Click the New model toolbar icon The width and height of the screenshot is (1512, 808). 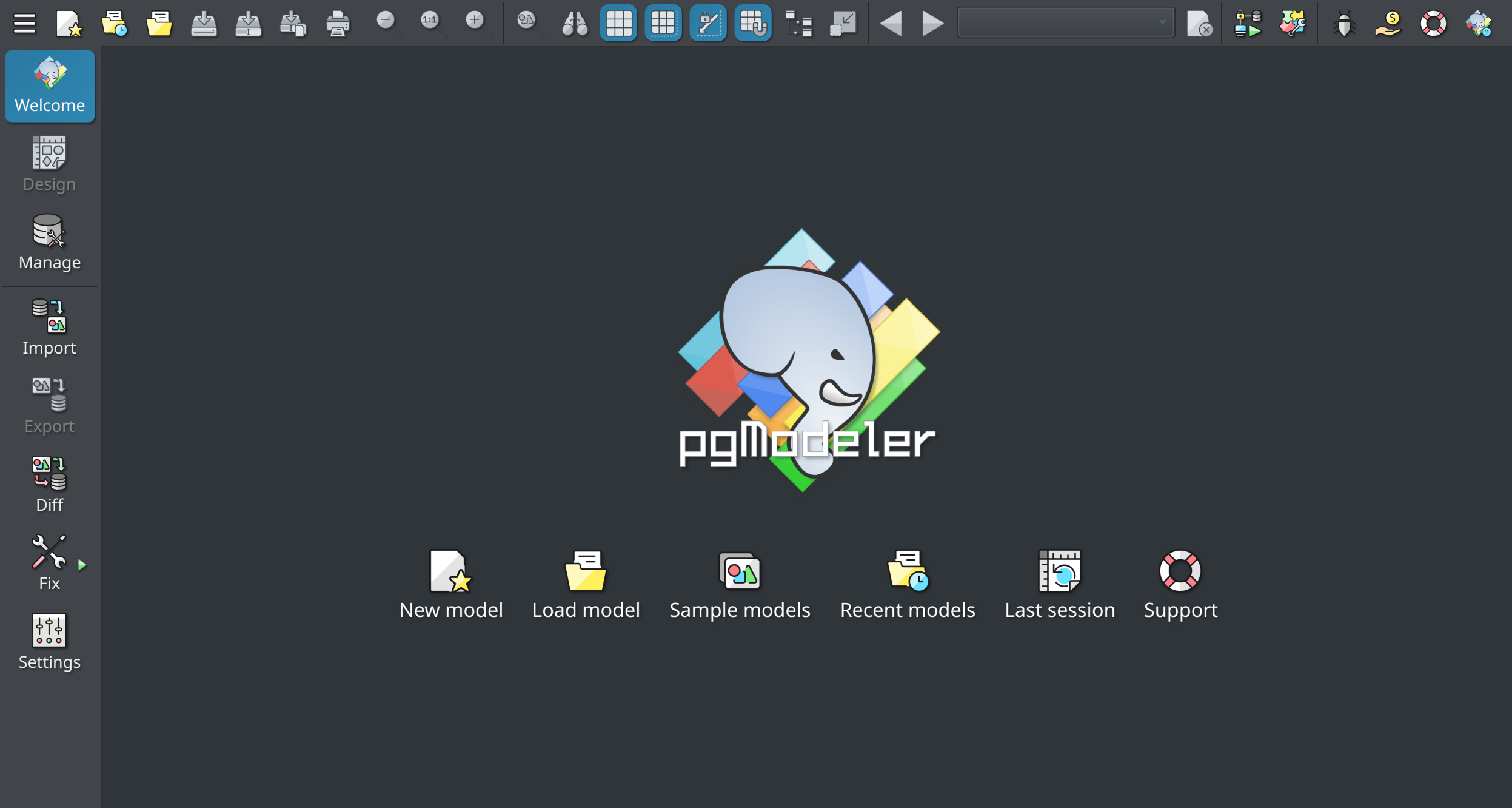click(69, 24)
